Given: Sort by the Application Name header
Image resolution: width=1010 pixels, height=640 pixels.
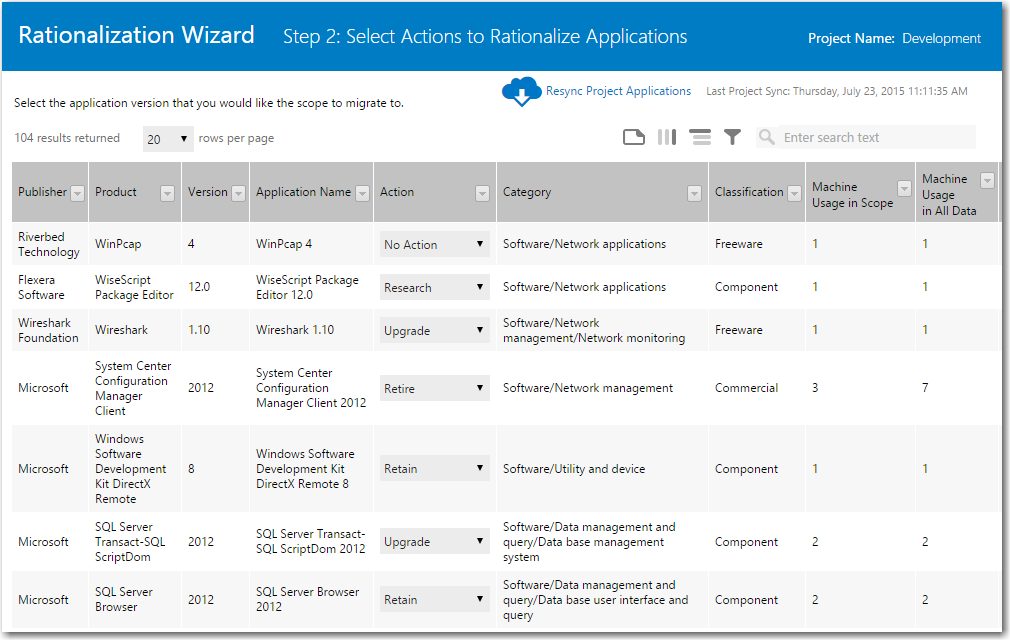Looking at the screenshot, I should pyautogui.click(x=303, y=192).
